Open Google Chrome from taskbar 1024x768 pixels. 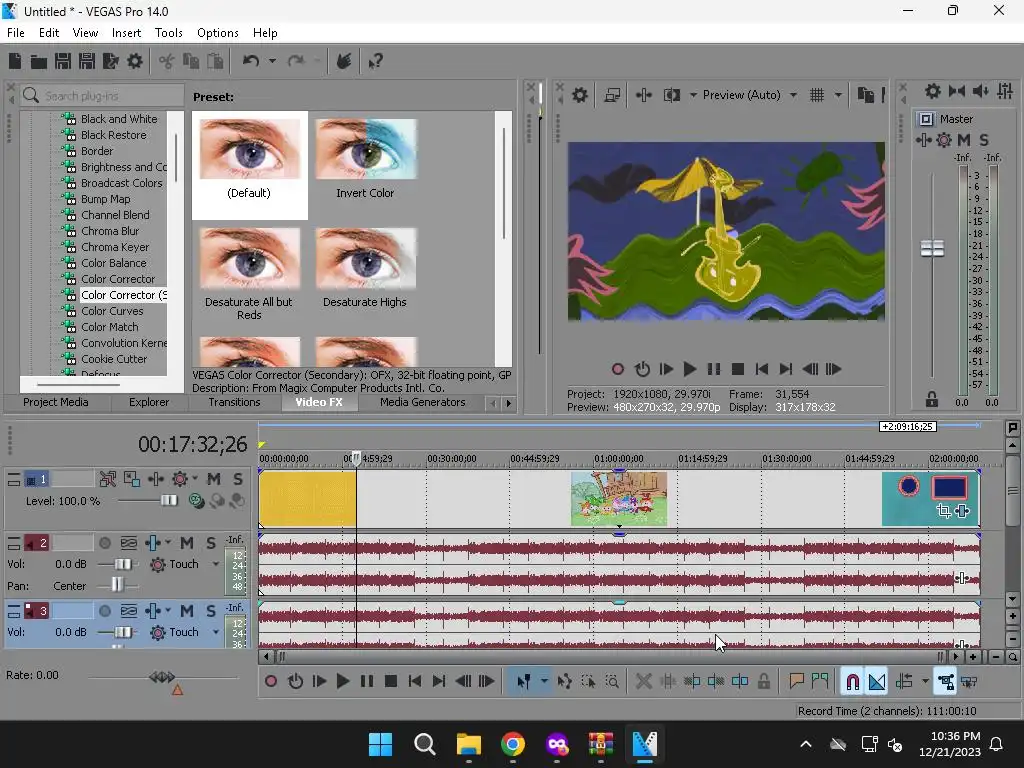[x=513, y=744]
